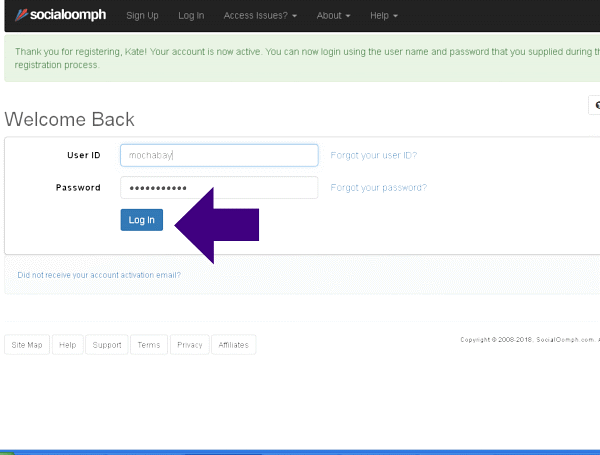
Task: Open the About dropdown in the navbar
Action: tap(333, 16)
